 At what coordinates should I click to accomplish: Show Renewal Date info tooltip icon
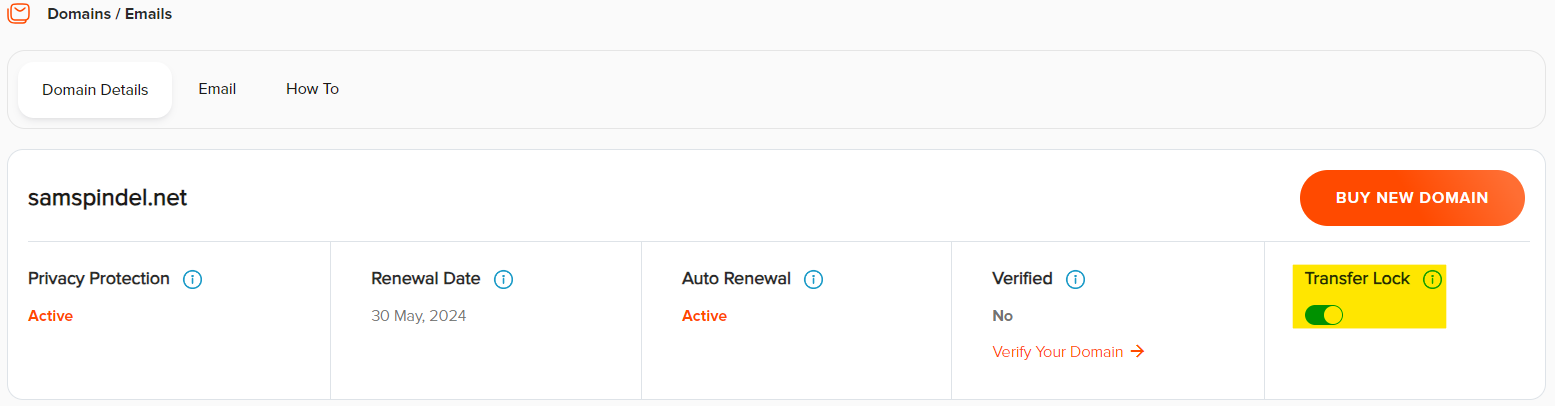click(504, 279)
